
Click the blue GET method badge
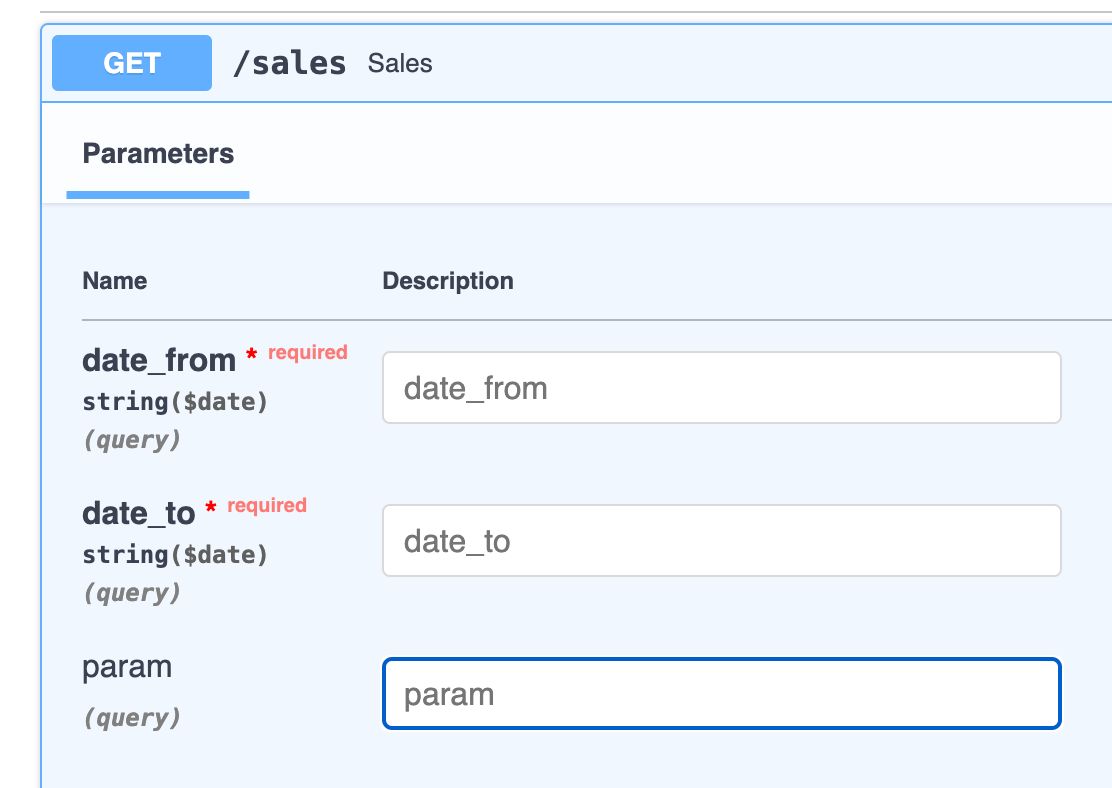(x=132, y=63)
